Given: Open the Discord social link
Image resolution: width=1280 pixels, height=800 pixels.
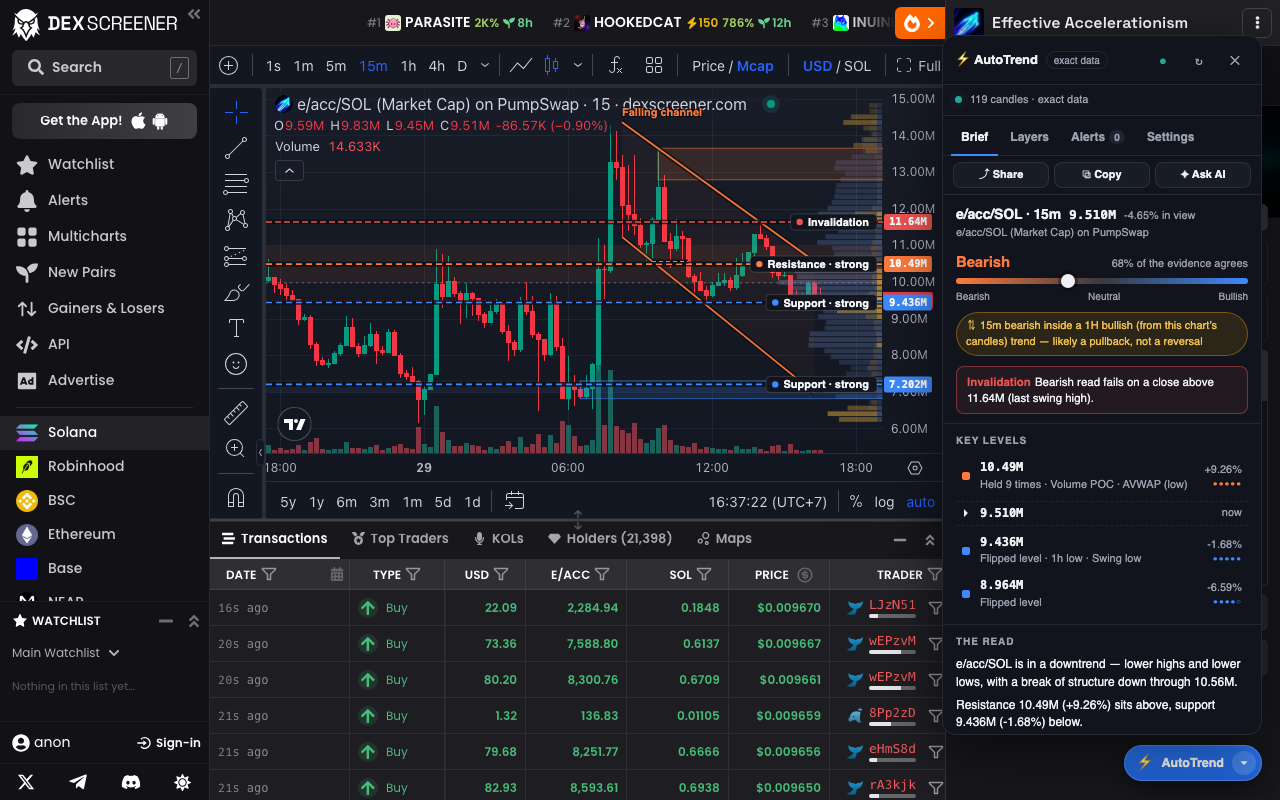Looking at the screenshot, I should (130, 782).
